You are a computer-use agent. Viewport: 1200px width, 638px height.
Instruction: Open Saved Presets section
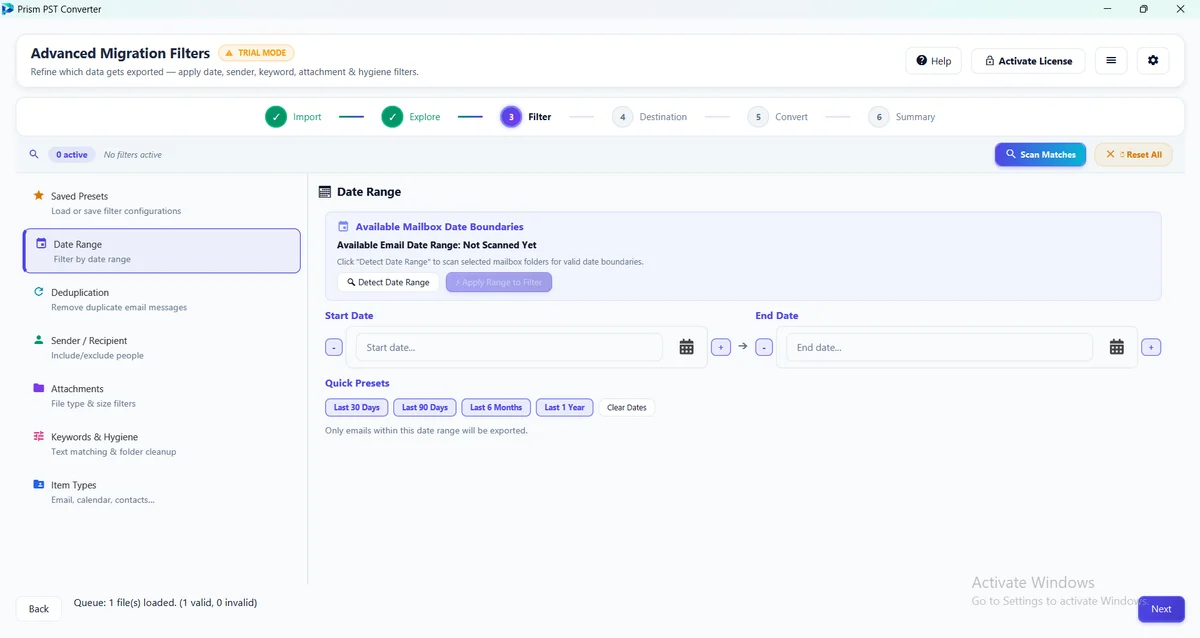(x=161, y=203)
